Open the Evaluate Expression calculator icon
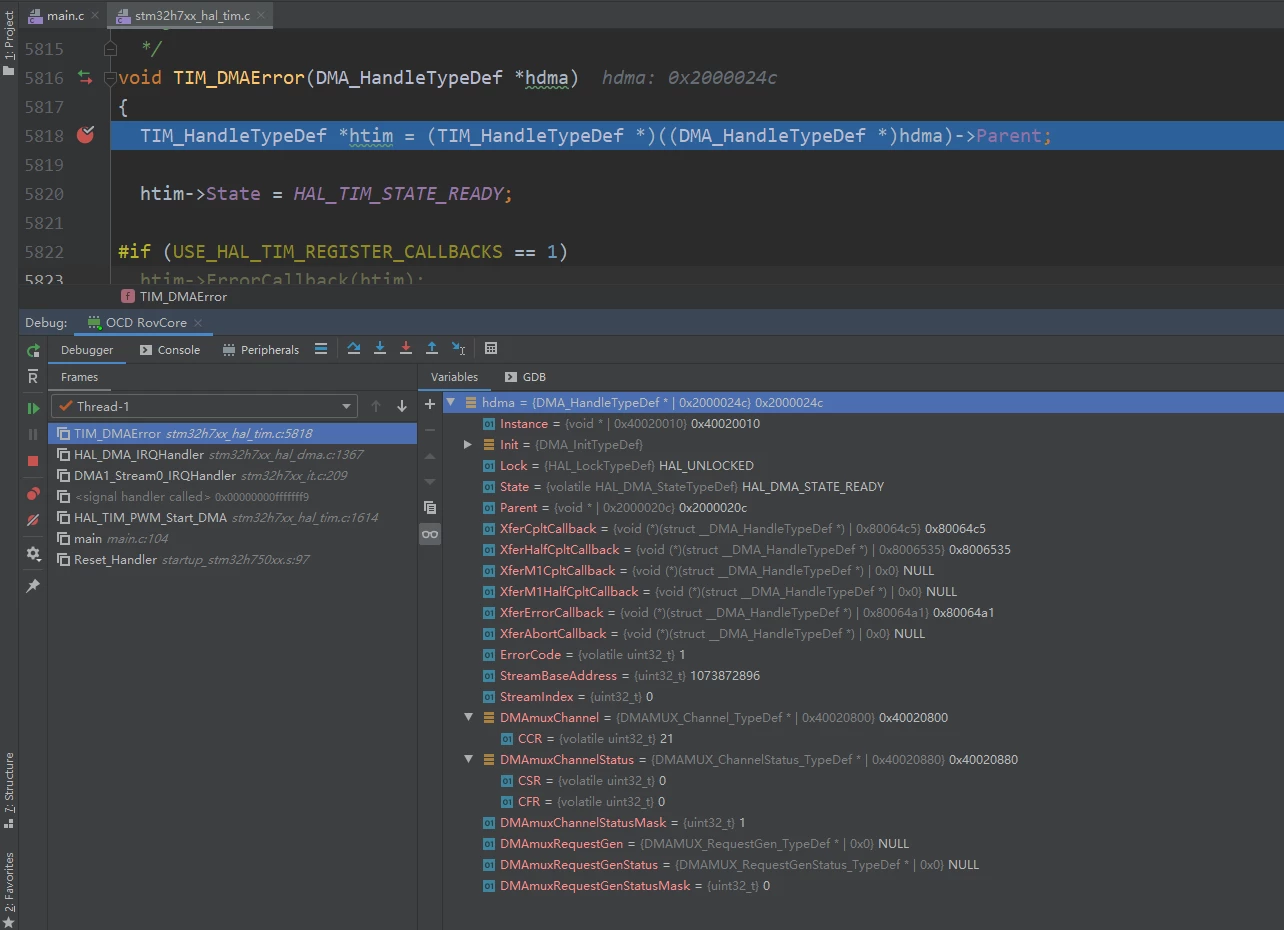 (x=491, y=349)
